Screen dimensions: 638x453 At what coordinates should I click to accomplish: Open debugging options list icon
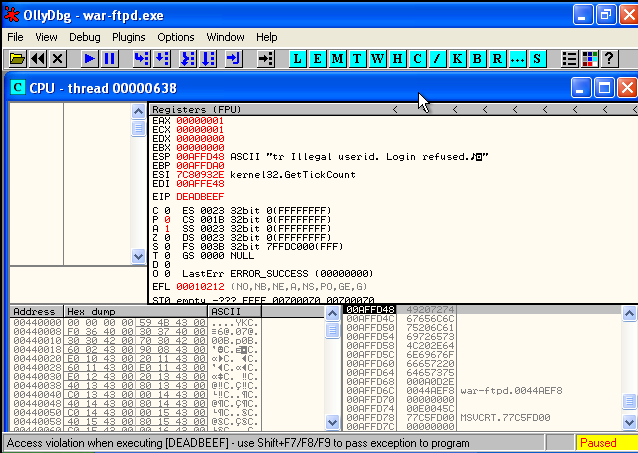569,59
